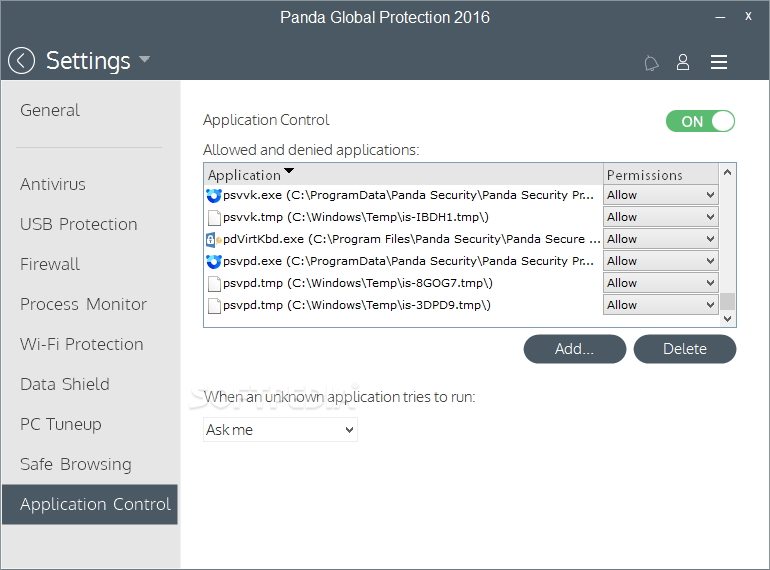Go back using the circled arrow icon
The width and height of the screenshot is (770, 570).
pyautogui.click(x=21, y=60)
